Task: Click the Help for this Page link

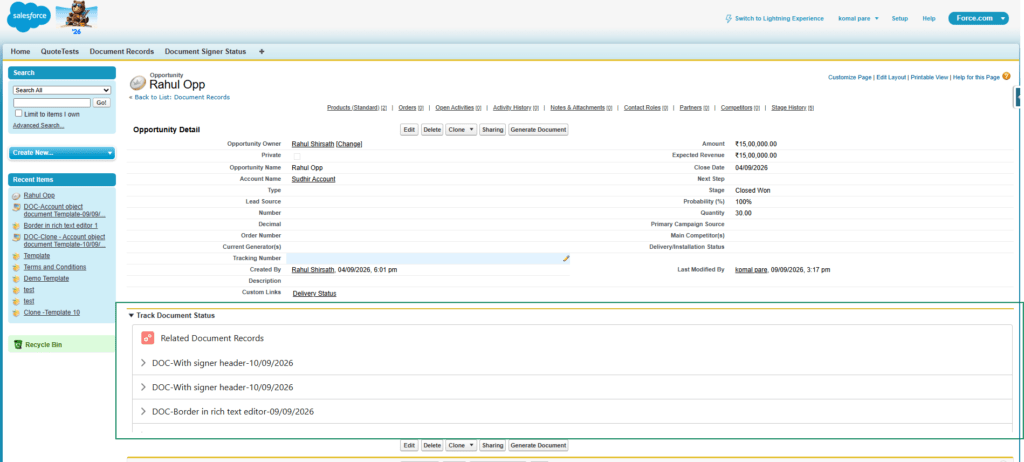Action: click(x=976, y=77)
